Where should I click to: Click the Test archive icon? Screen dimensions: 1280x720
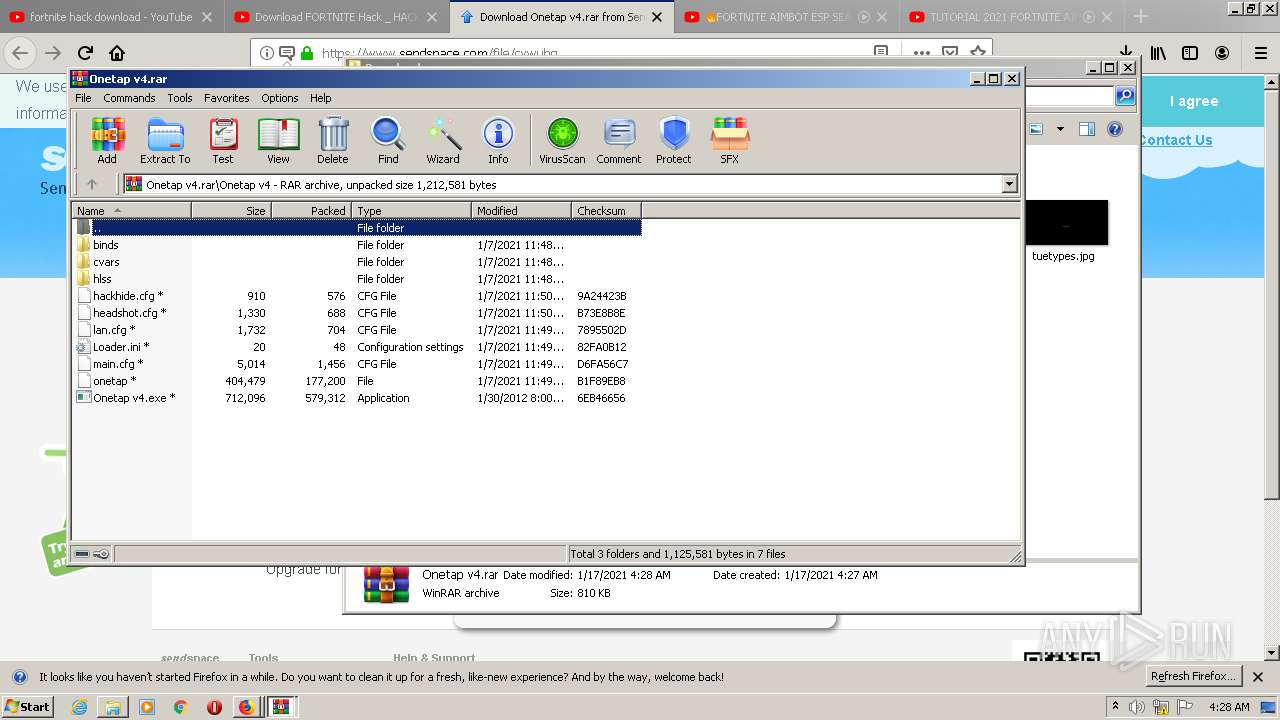(223, 140)
